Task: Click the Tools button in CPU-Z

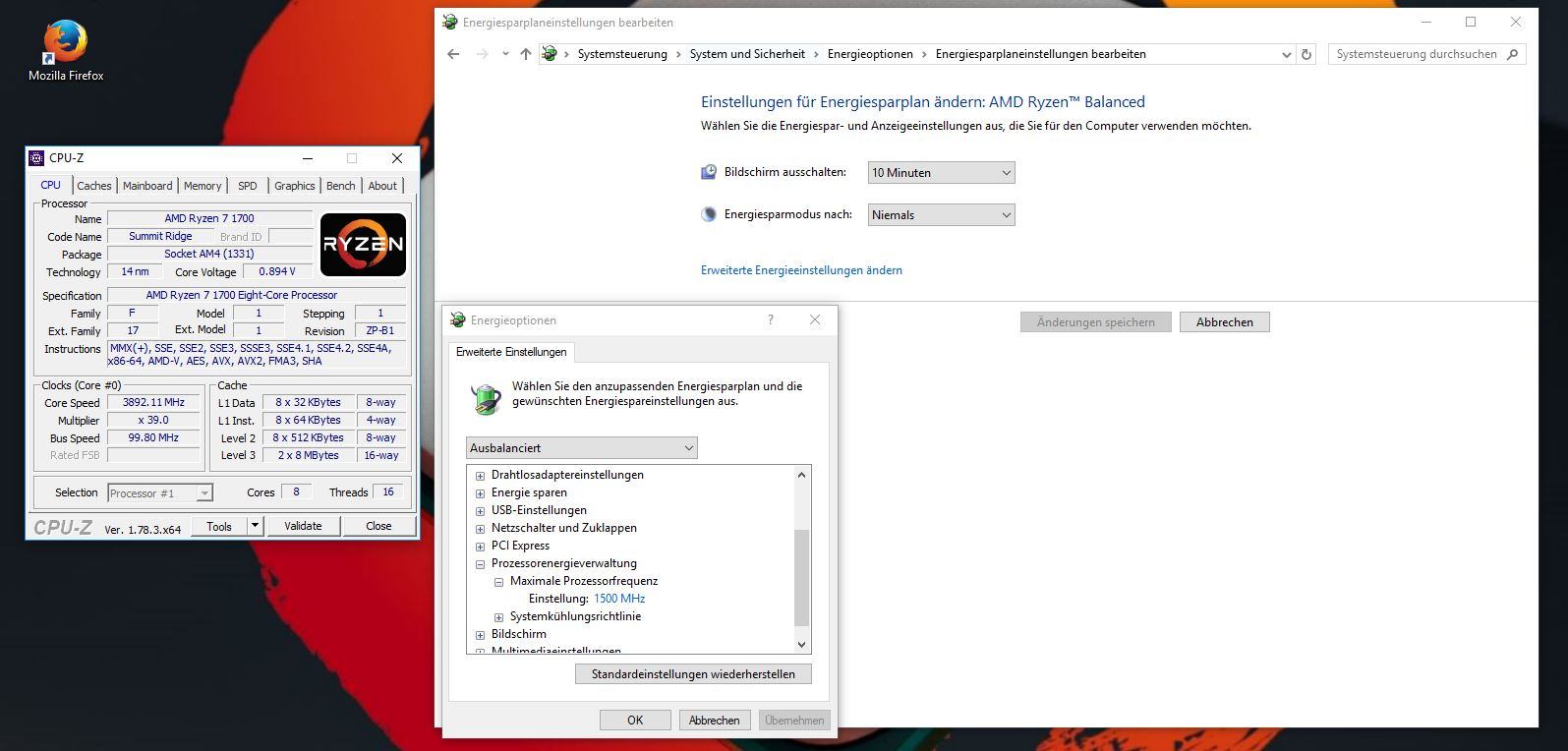Action: coord(219,526)
